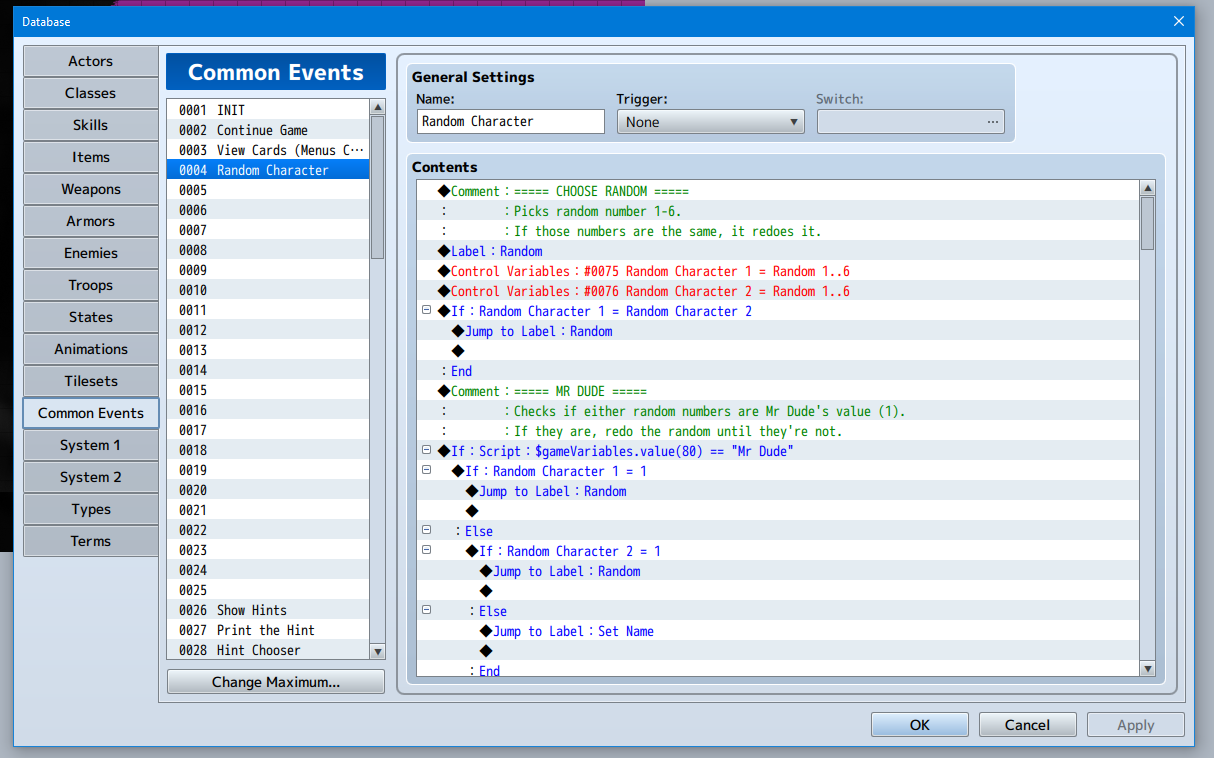Select the Common Events tab

91,413
